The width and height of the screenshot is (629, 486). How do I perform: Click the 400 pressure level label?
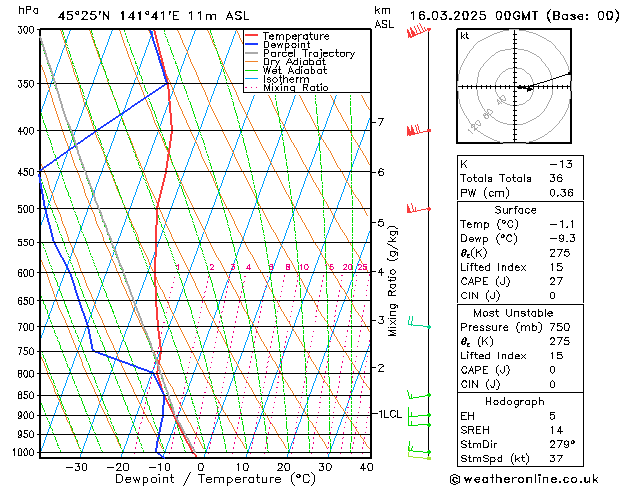point(28,131)
